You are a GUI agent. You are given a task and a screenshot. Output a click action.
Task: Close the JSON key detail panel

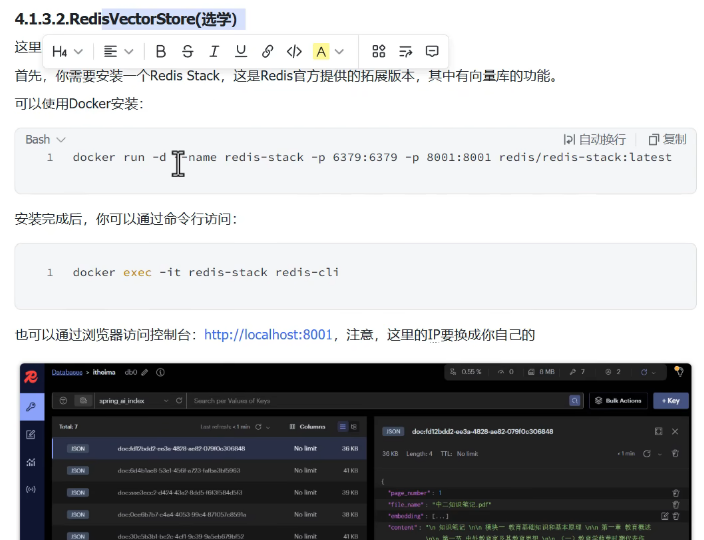pos(675,431)
